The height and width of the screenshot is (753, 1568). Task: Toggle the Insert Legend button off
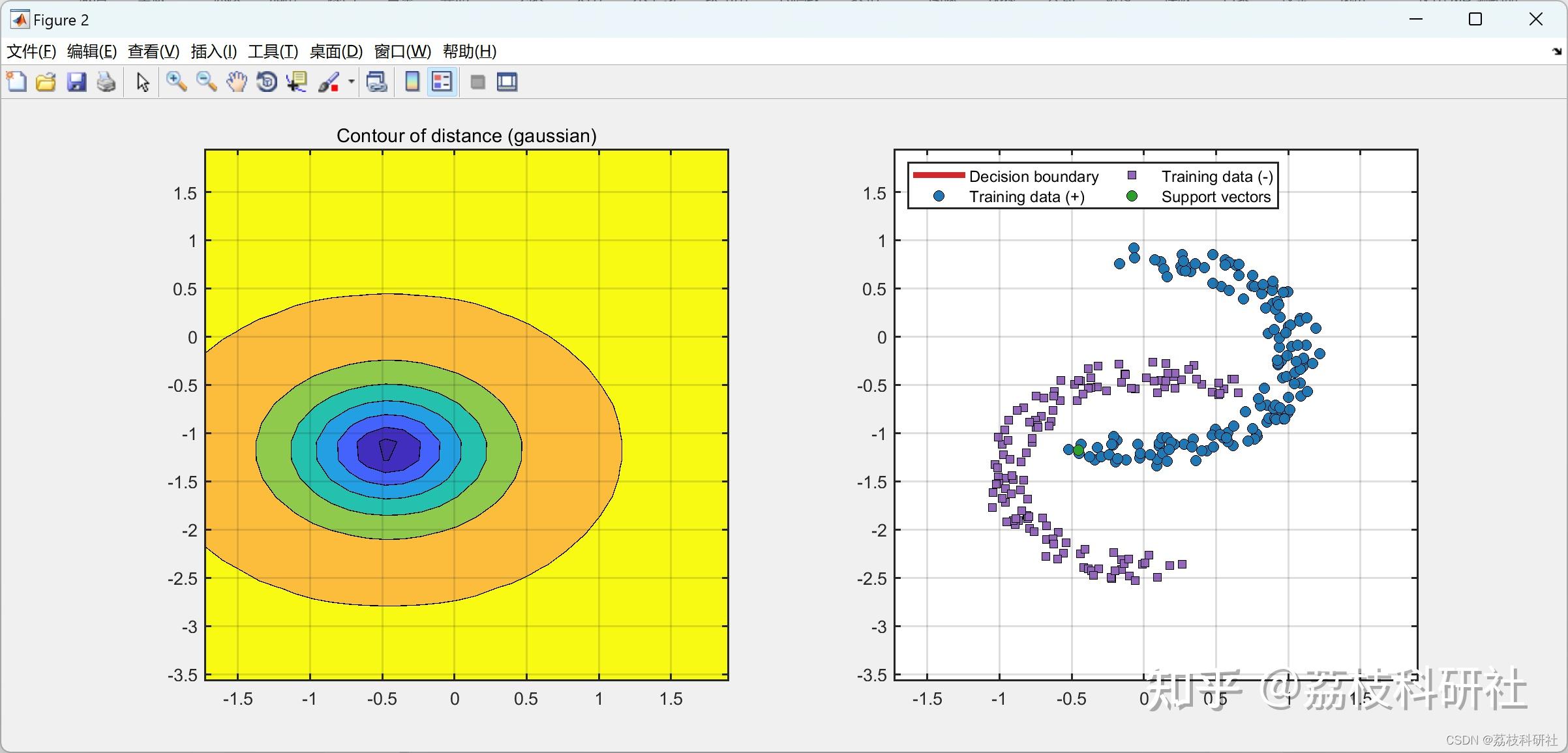coord(442,82)
